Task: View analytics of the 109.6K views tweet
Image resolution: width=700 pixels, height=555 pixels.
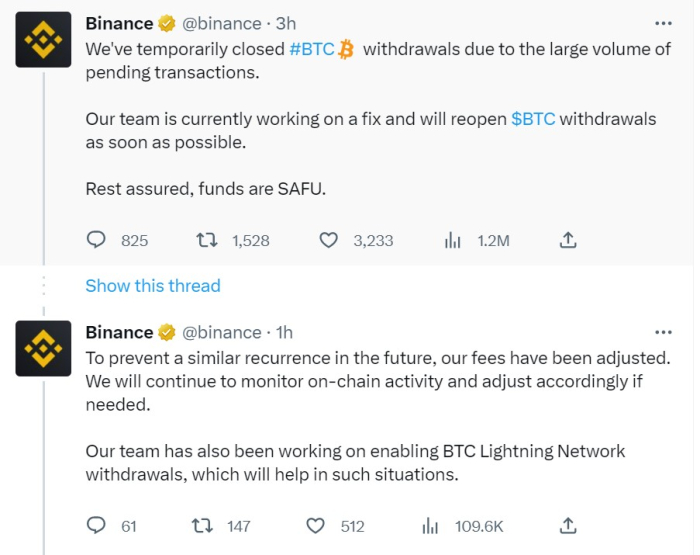Action: pos(431,525)
